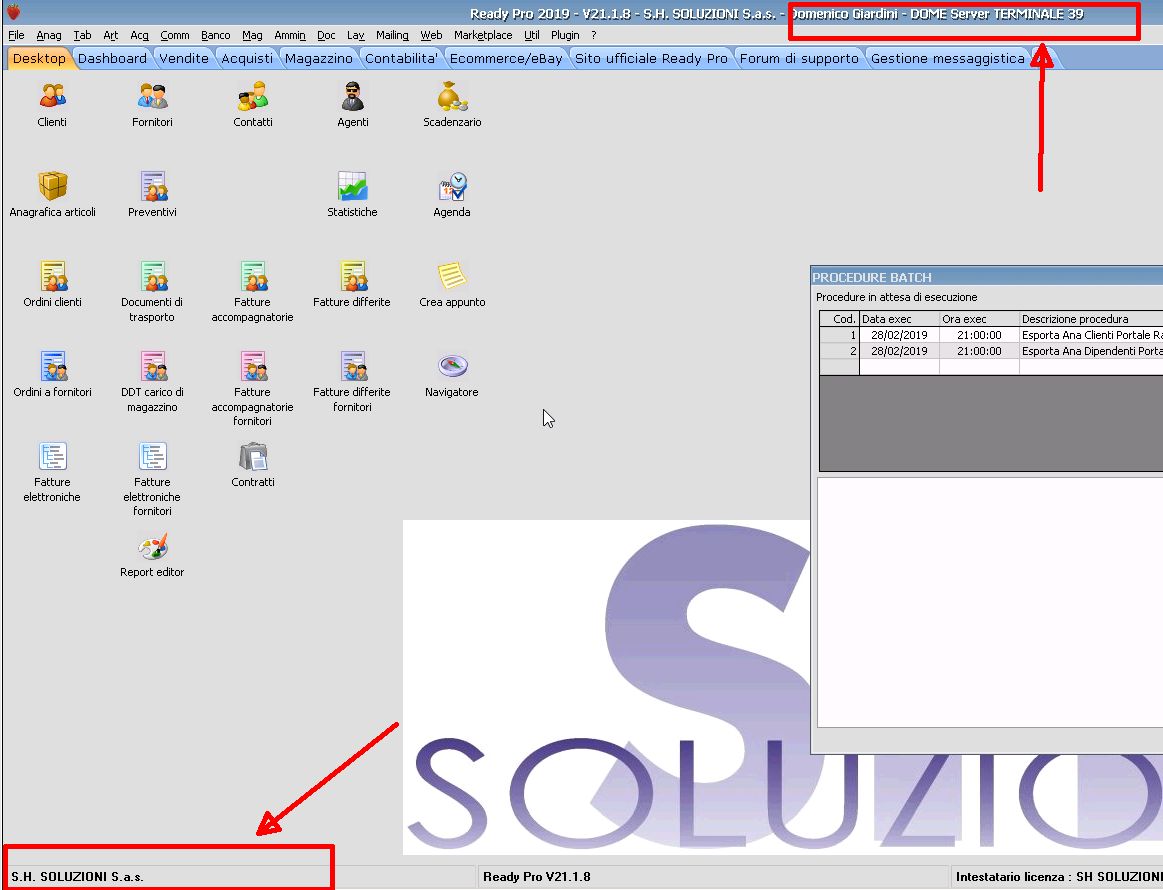
Task: Open the Plugin menu
Action: (565, 35)
